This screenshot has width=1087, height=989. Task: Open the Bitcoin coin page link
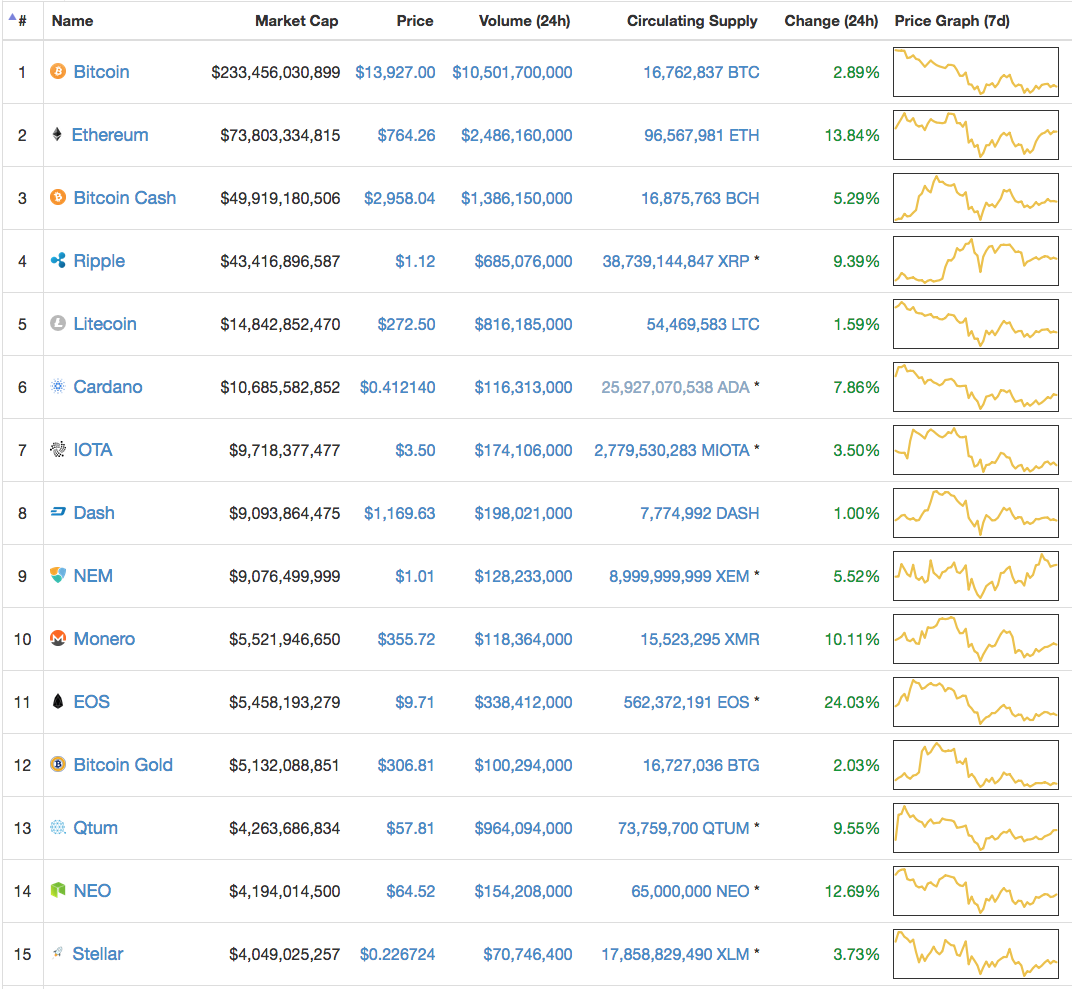pos(101,72)
